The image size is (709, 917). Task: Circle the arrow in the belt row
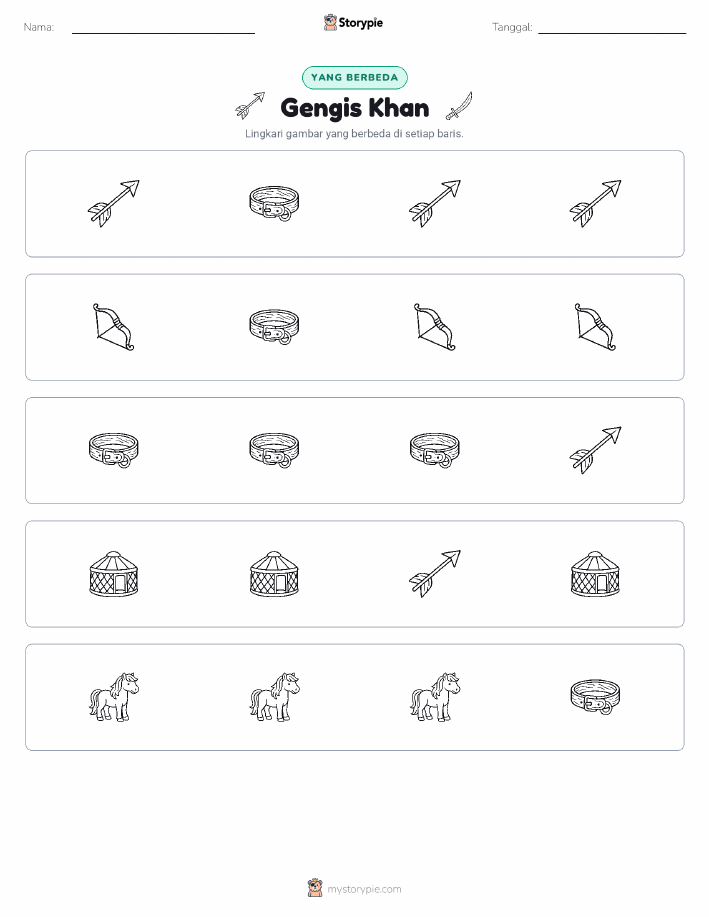[595, 450]
